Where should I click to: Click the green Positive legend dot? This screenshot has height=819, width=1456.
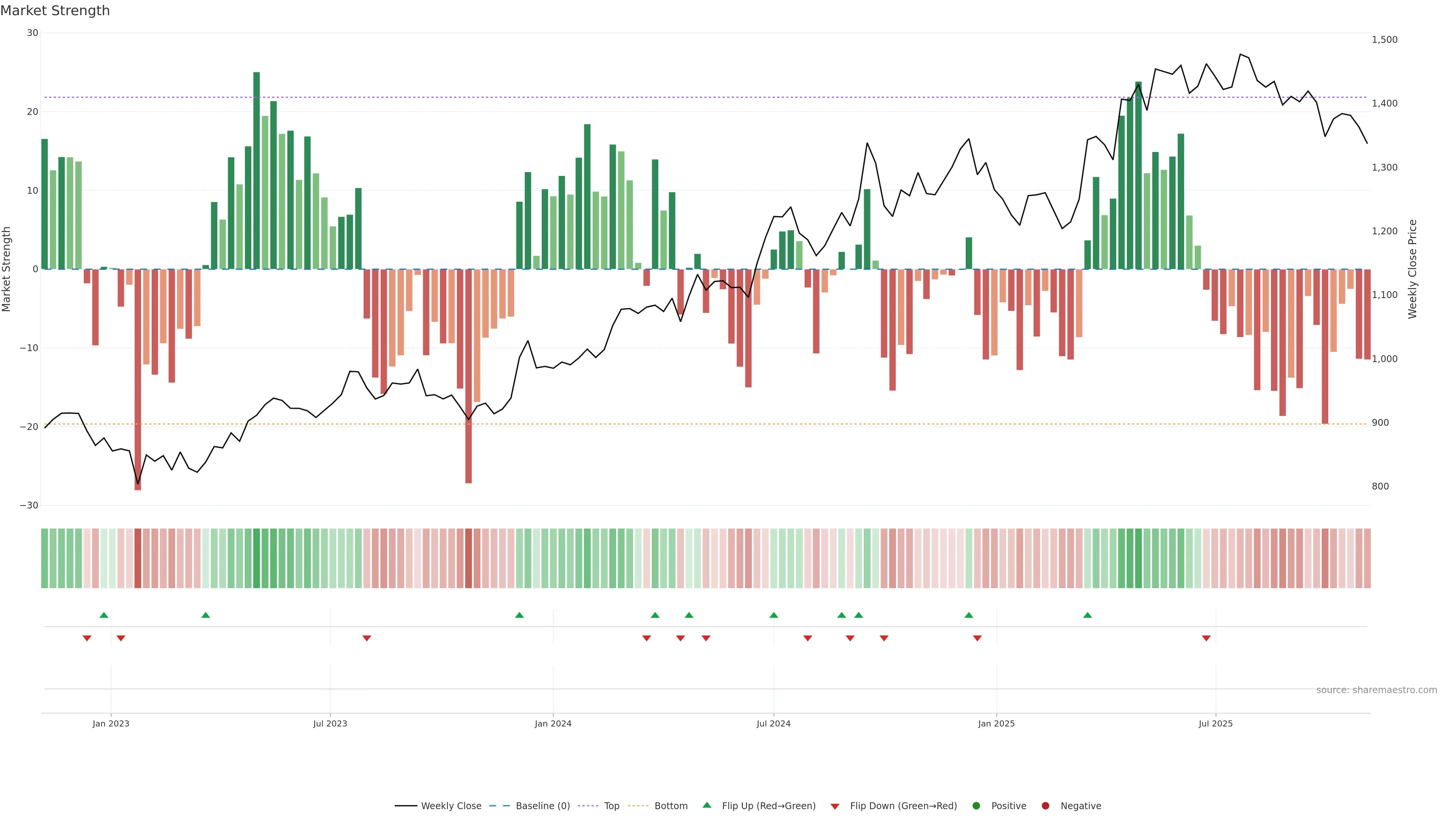976,806
